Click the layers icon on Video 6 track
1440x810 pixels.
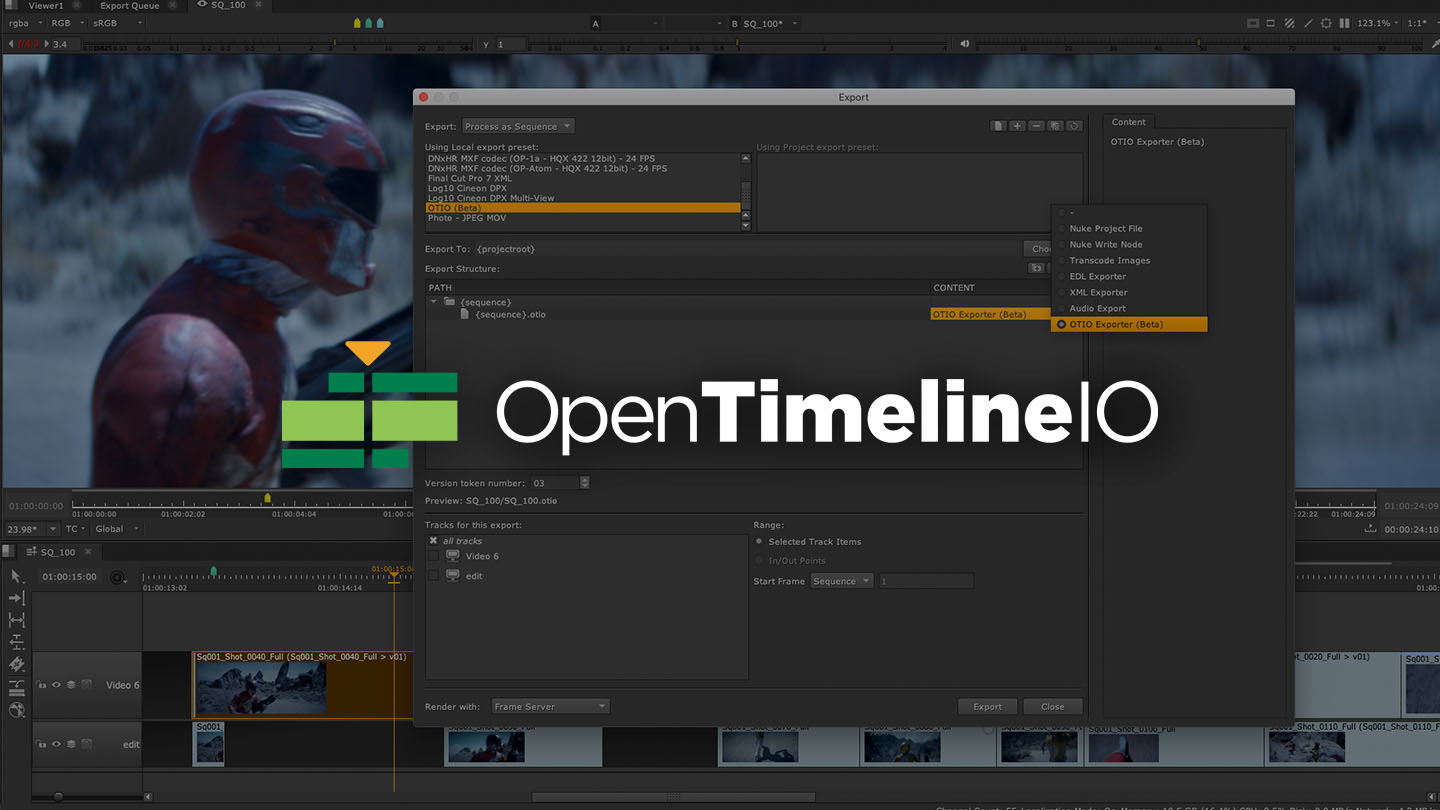click(x=71, y=685)
